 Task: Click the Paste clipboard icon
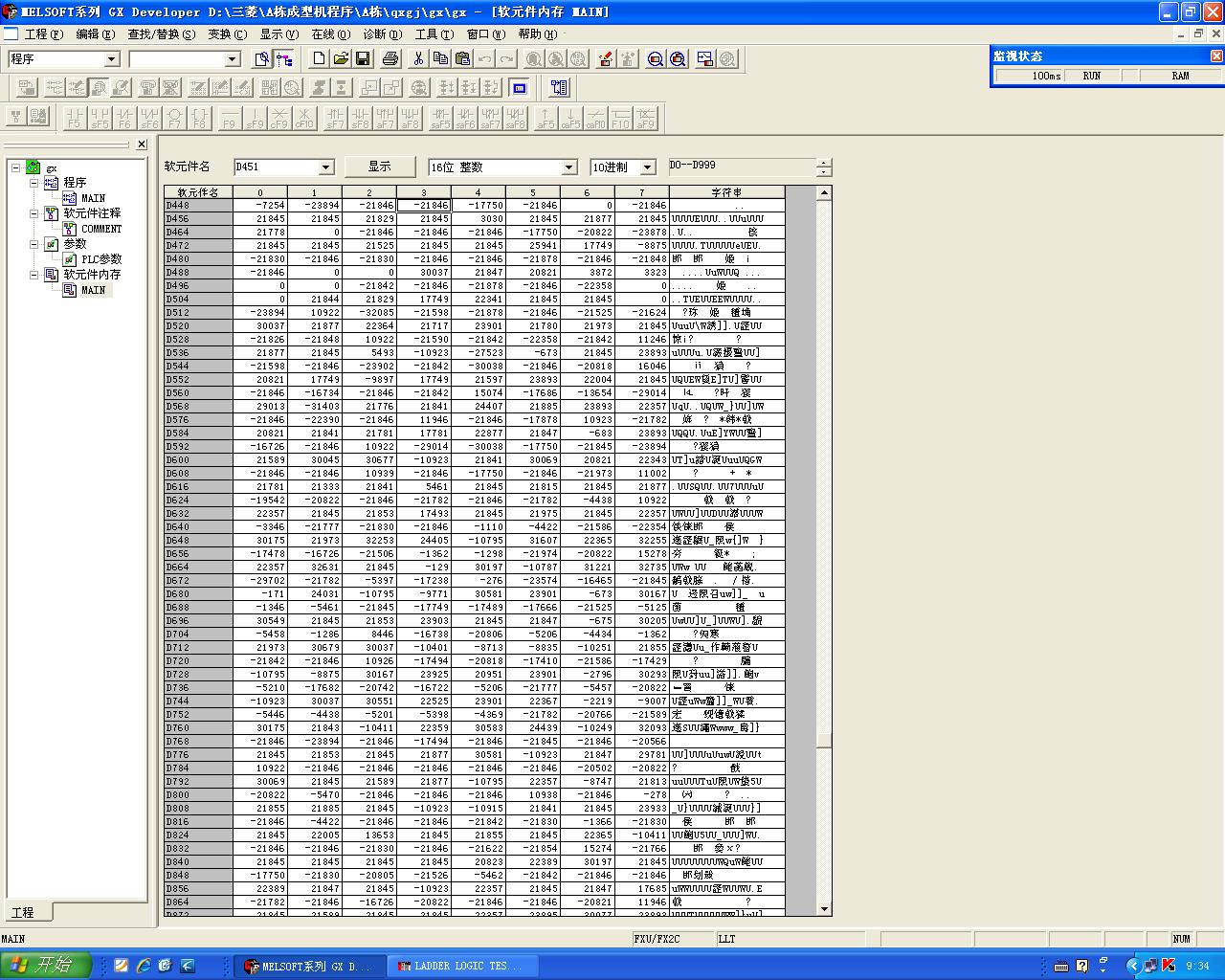coord(462,59)
